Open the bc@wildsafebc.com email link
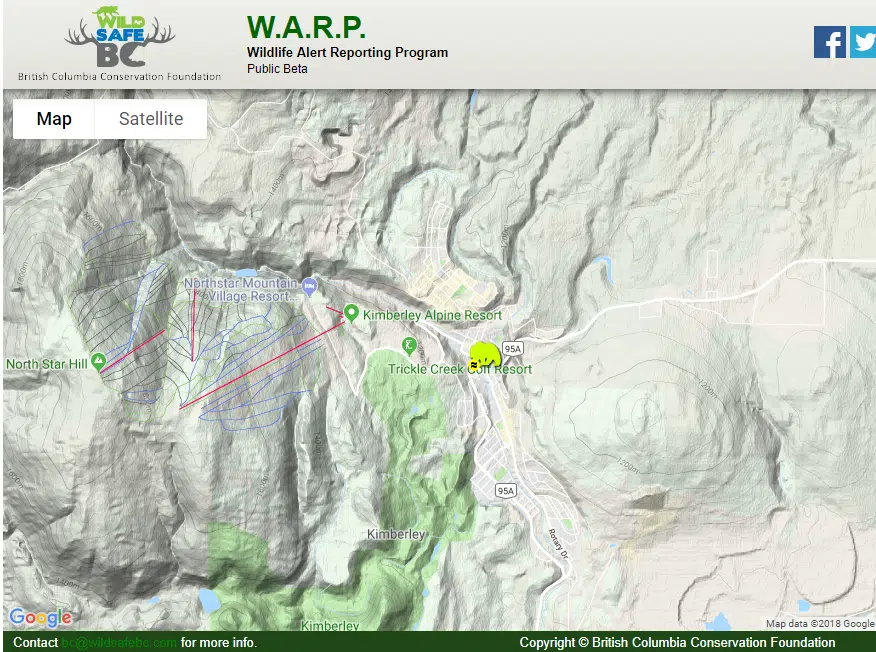The image size is (876, 652). (119, 643)
